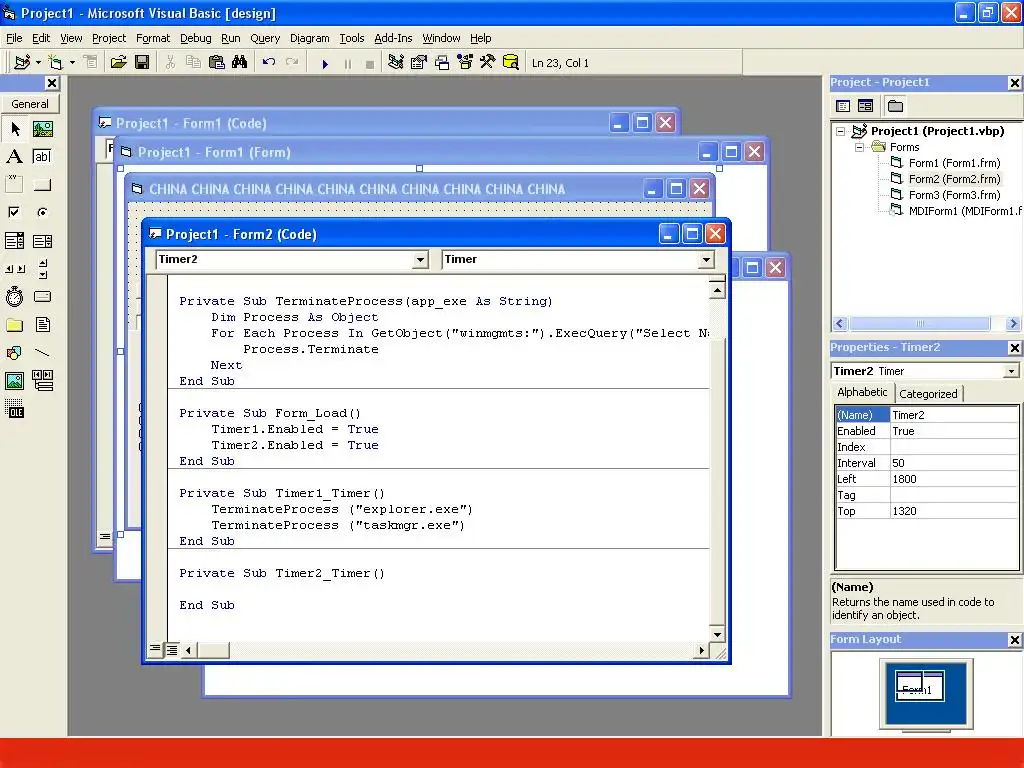Close the Toolbox panel
Image resolution: width=1024 pixels, height=768 pixels.
[52, 83]
